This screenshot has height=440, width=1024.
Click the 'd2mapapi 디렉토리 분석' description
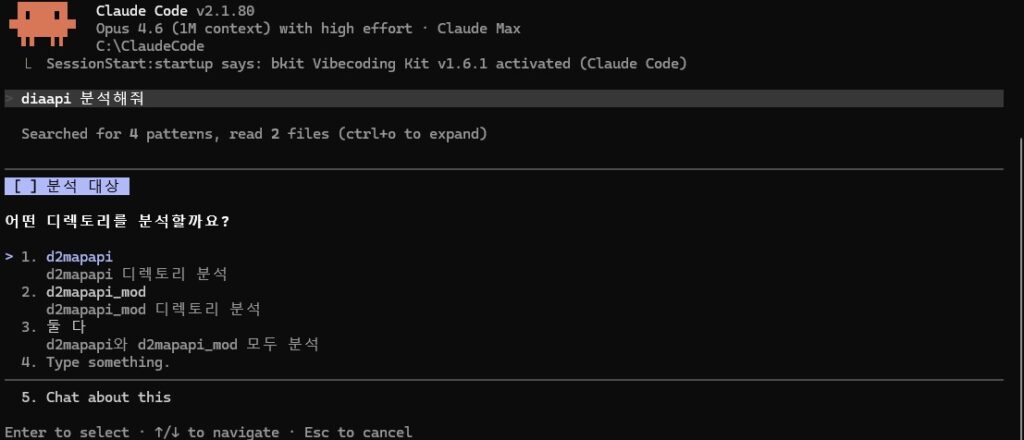click(136, 274)
